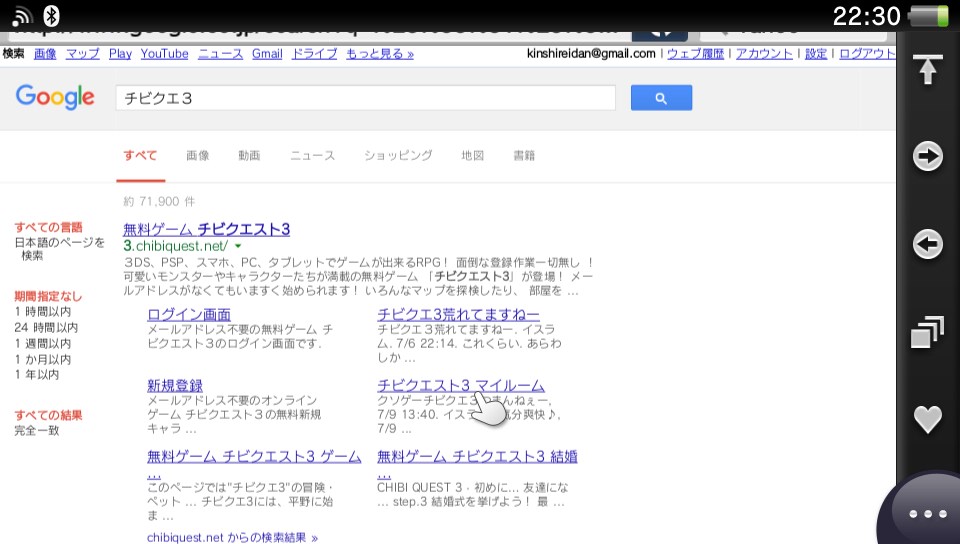Open ニュース link in top Google bar
Image resolution: width=960 pixels, height=544 pixels.
[x=220, y=54]
